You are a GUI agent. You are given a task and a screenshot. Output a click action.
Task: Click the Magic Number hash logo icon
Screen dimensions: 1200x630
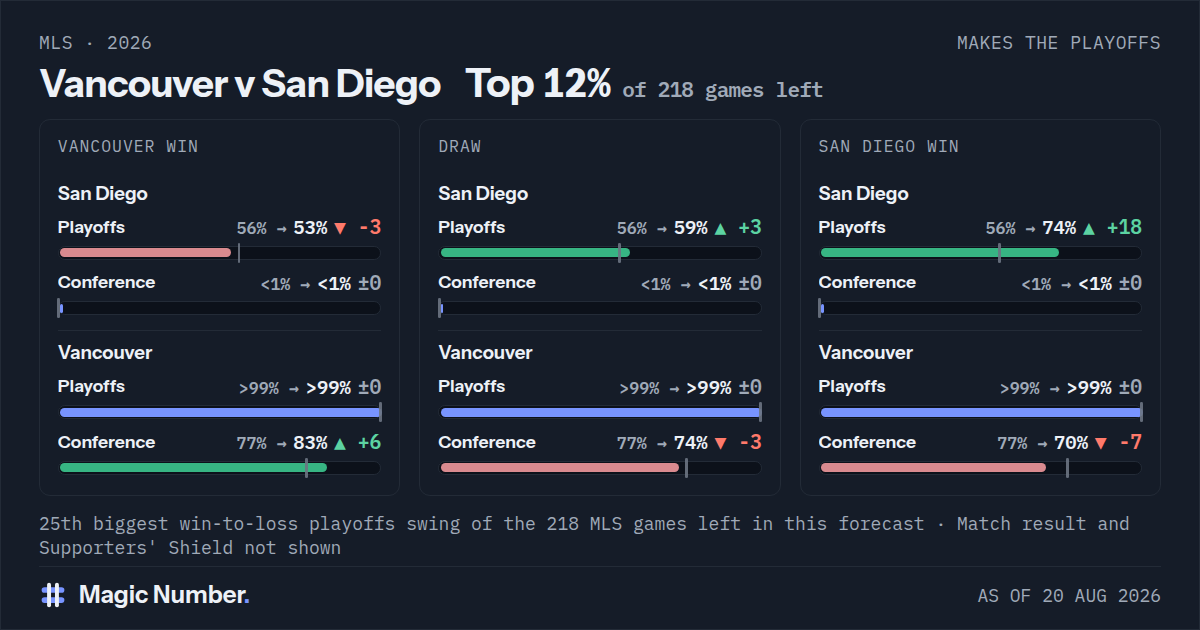(x=53, y=595)
